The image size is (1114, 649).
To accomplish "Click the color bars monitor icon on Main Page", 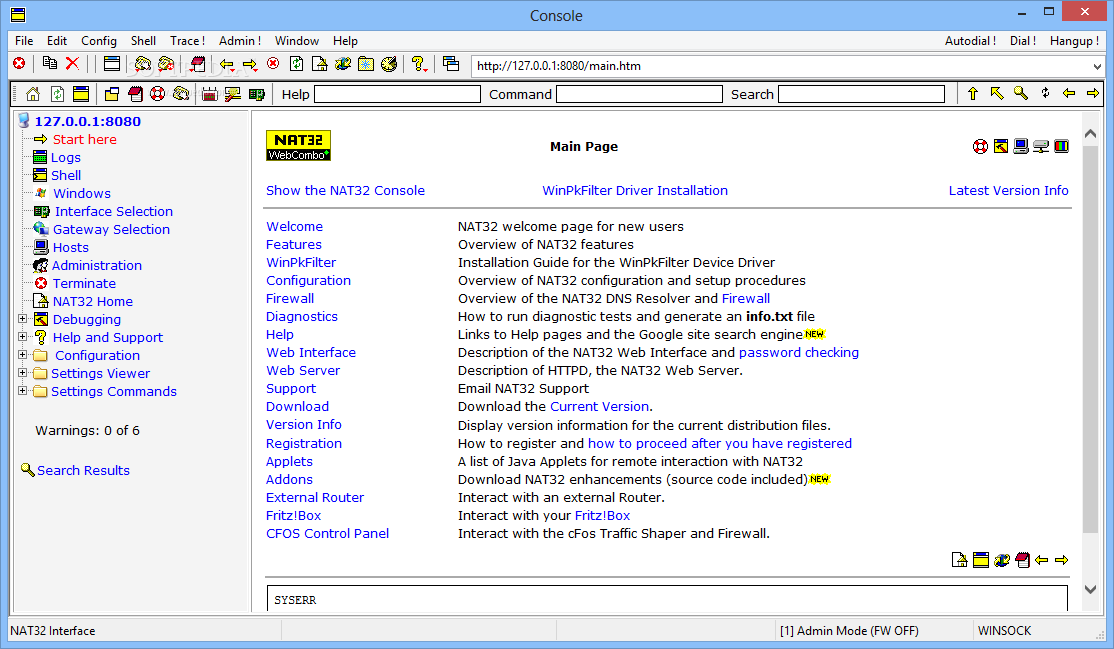I will [1061, 146].
